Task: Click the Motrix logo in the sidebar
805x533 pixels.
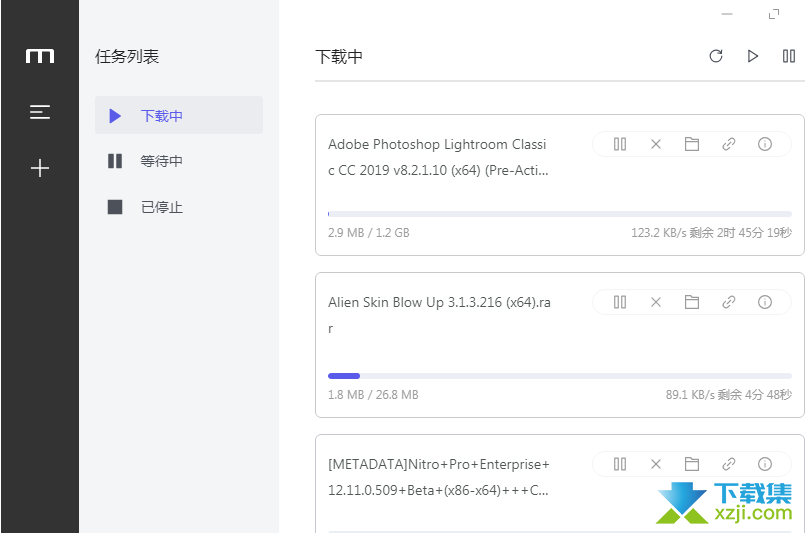Action: 40,56
